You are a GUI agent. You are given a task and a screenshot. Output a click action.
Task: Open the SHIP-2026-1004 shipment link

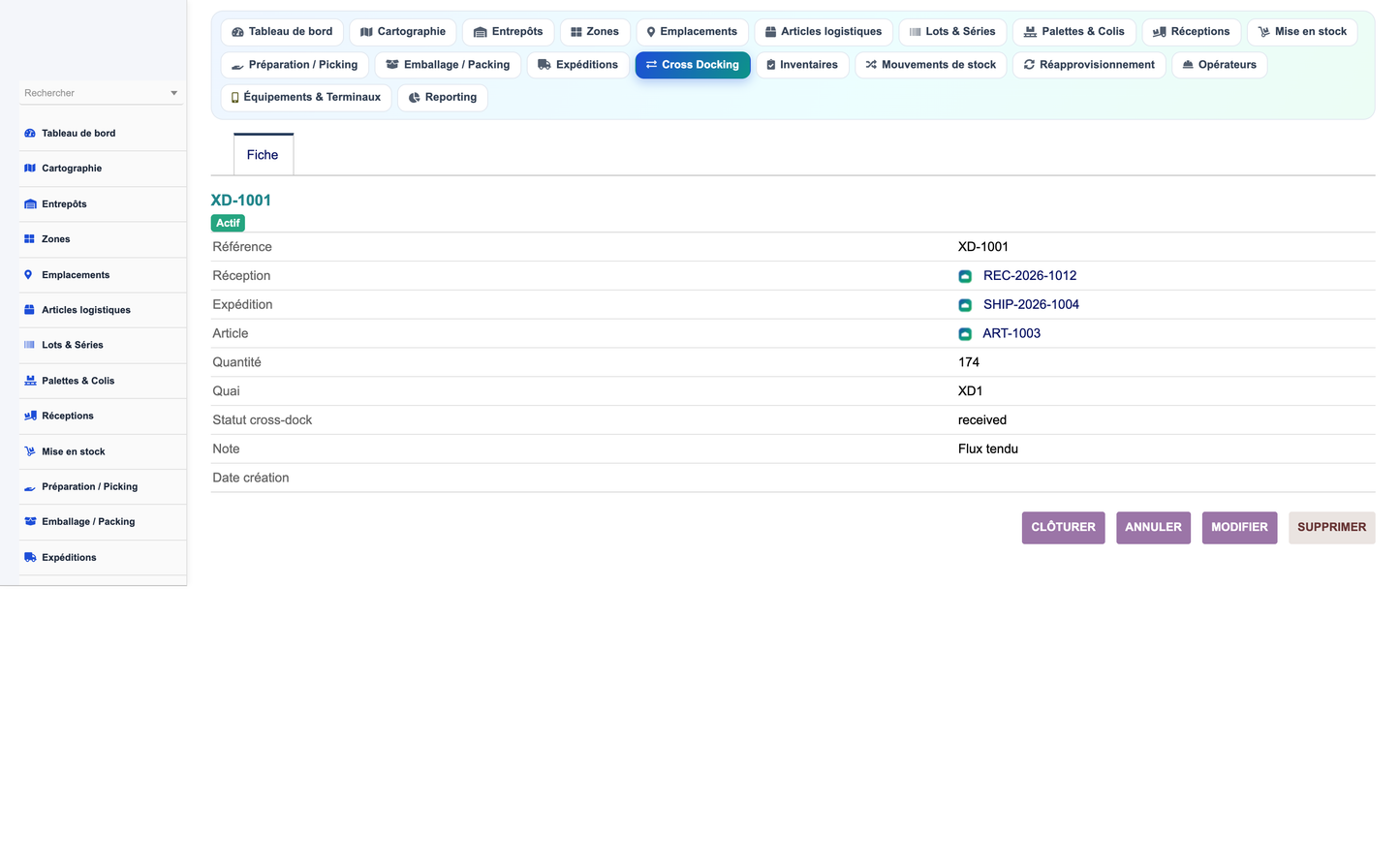tap(1031, 305)
